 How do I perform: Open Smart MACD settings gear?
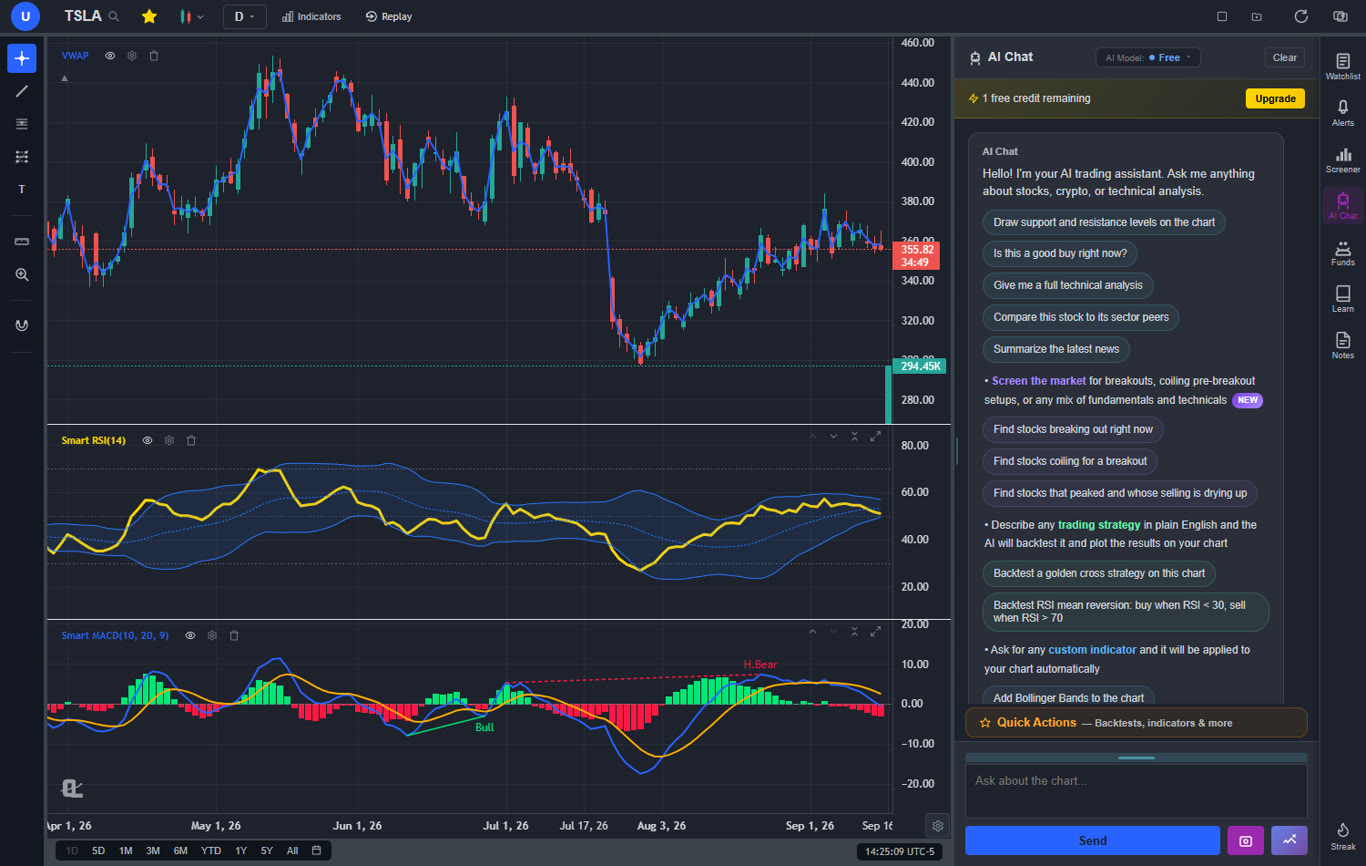212,635
